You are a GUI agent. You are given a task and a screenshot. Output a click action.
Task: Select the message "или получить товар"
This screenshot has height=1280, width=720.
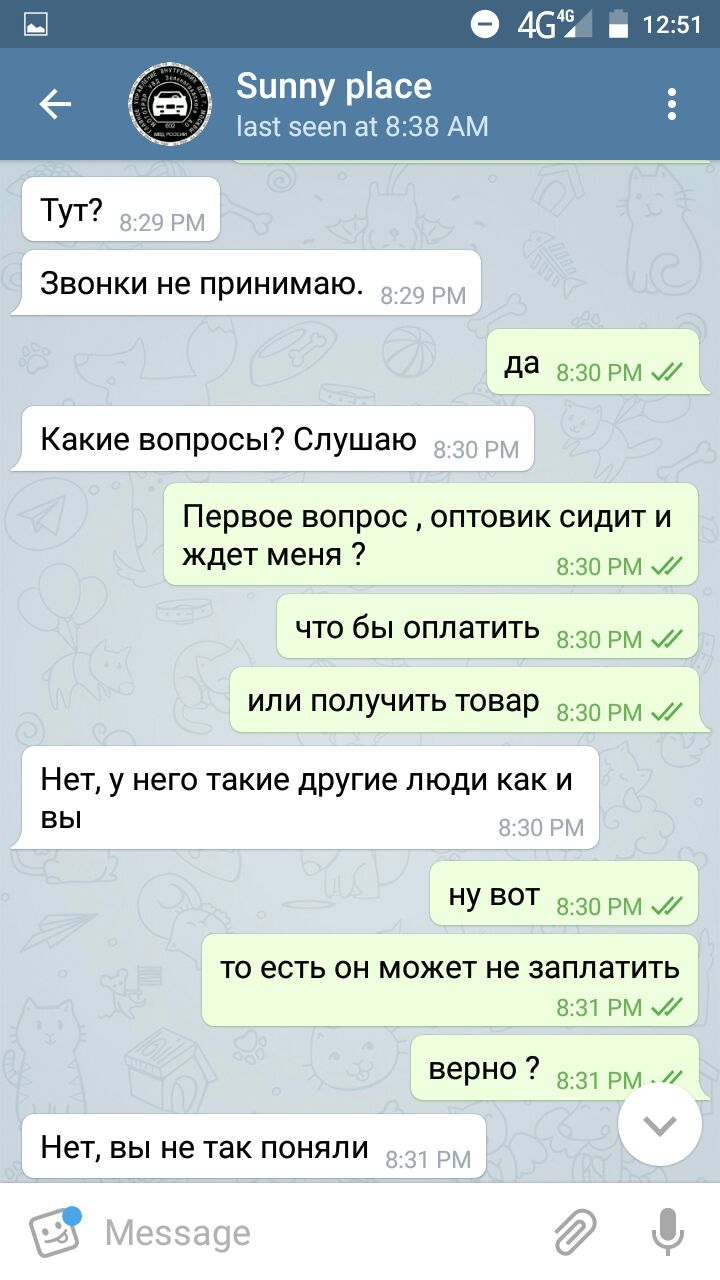465,700
